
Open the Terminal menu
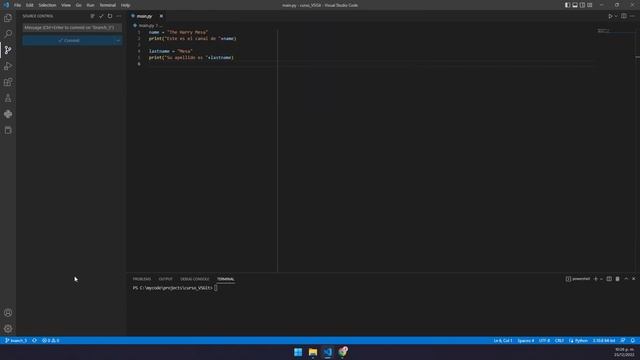click(x=108, y=5)
